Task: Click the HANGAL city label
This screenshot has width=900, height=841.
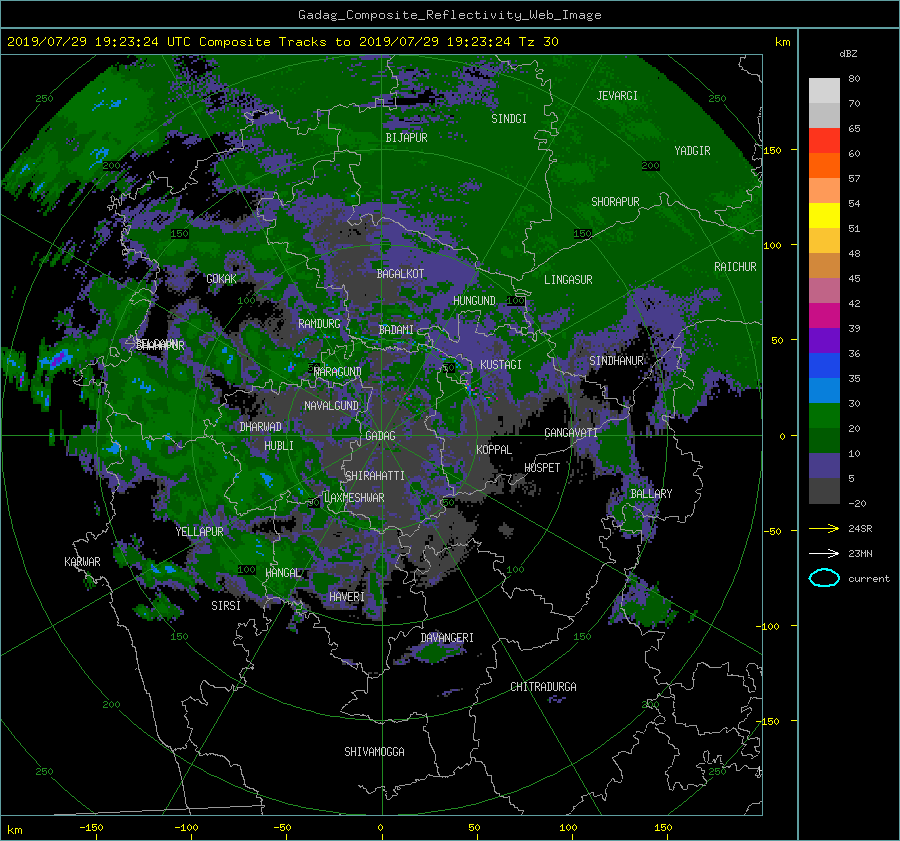Action: (x=283, y=573)
